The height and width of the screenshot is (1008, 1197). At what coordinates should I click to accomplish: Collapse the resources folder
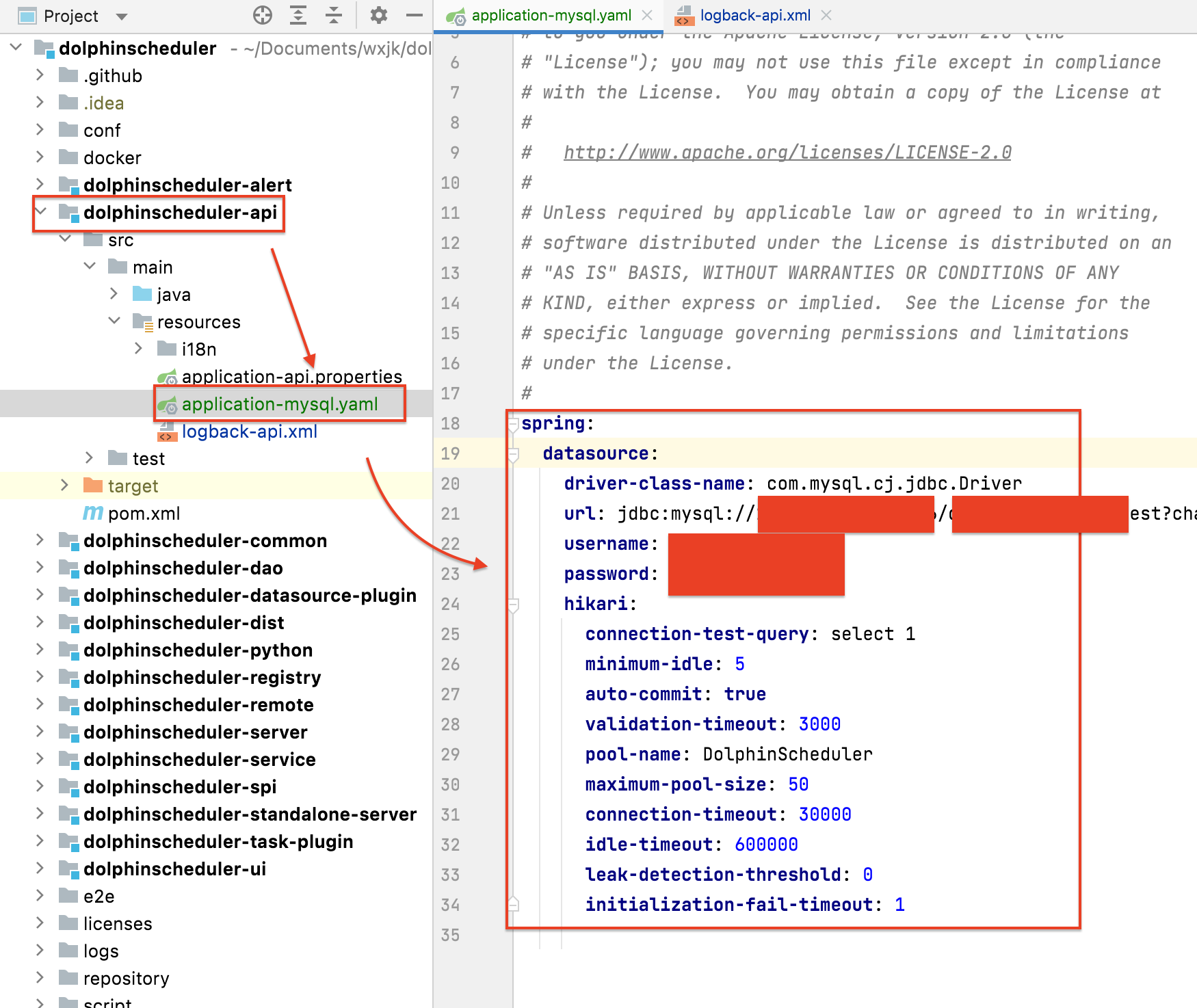point(114,321)
